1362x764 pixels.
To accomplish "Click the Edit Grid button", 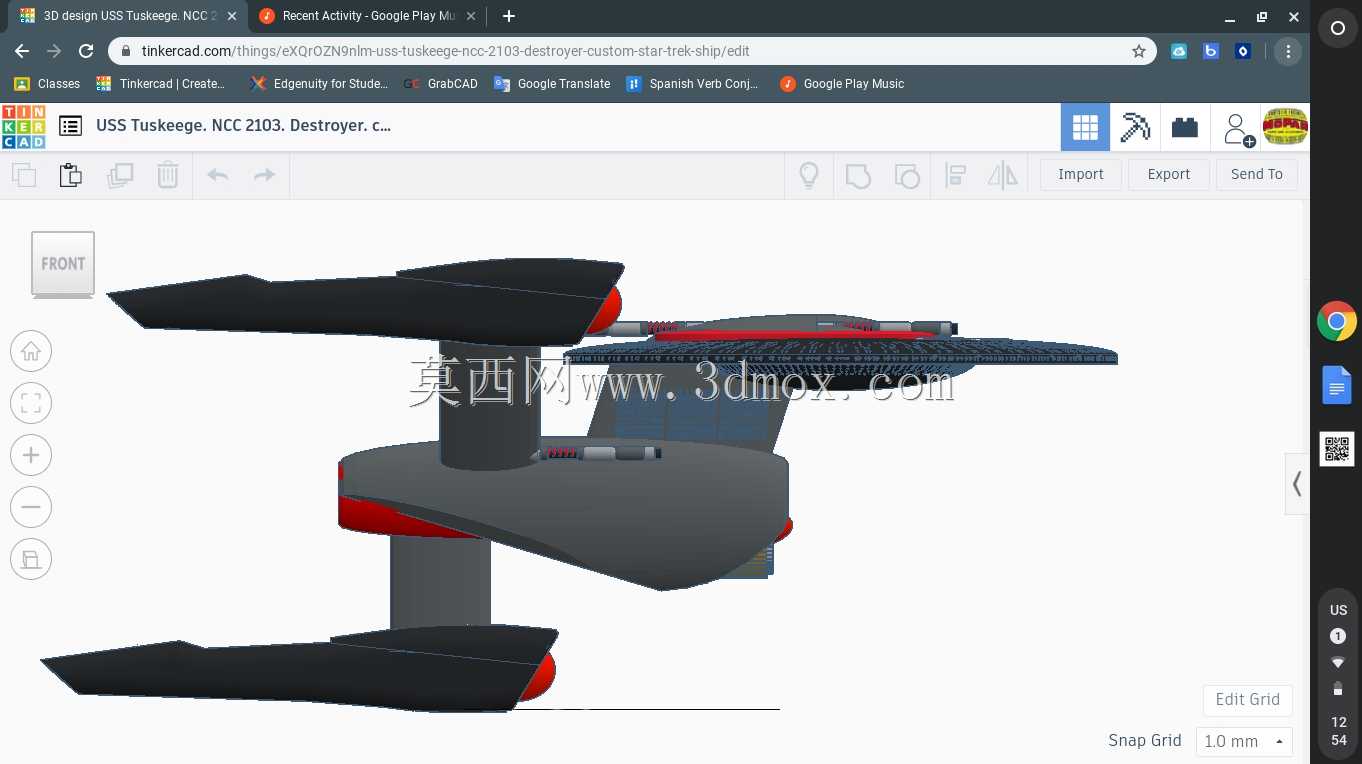I will coord(1248,700).
